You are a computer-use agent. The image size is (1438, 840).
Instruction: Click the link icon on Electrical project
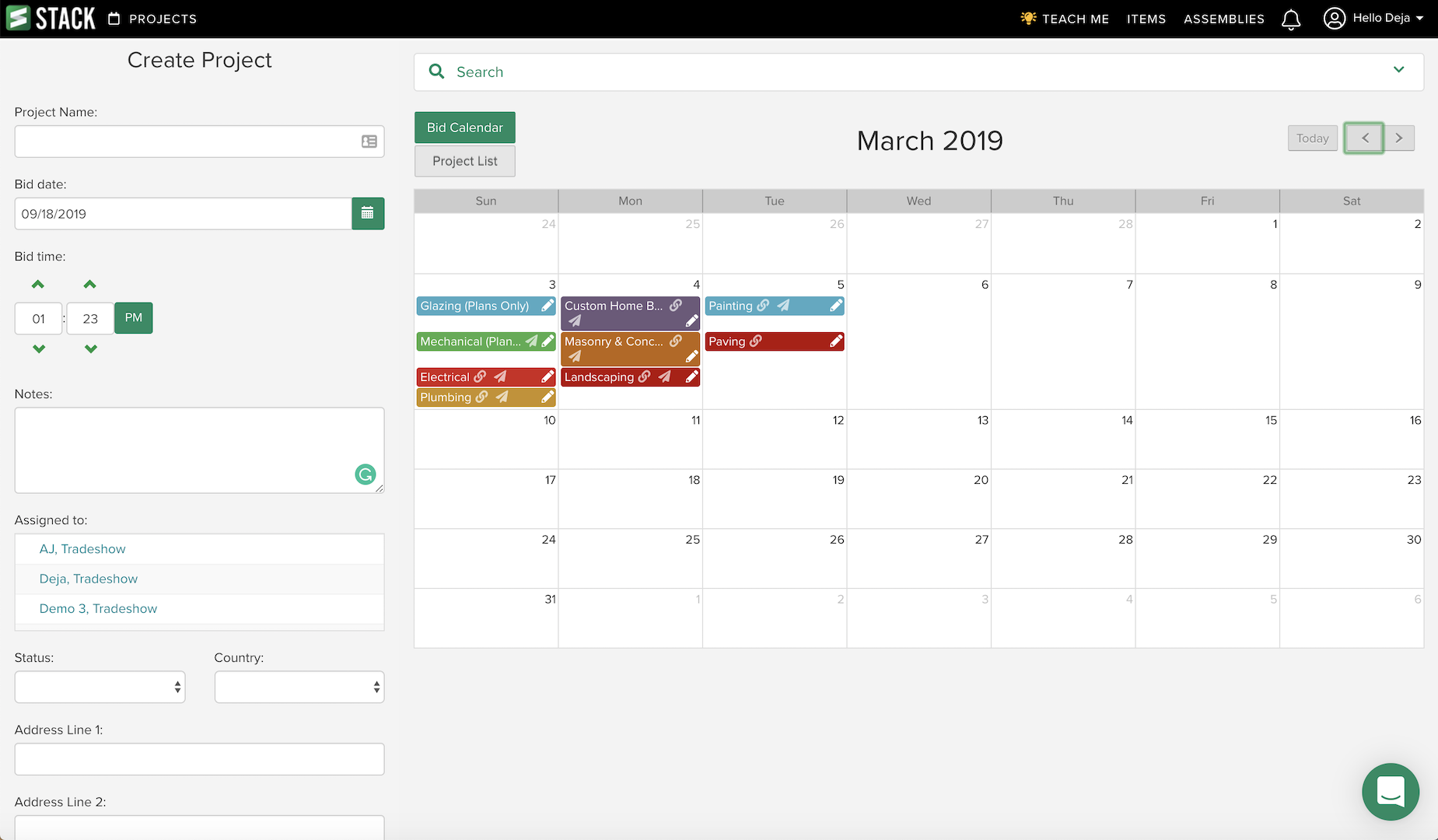(480, 377)
